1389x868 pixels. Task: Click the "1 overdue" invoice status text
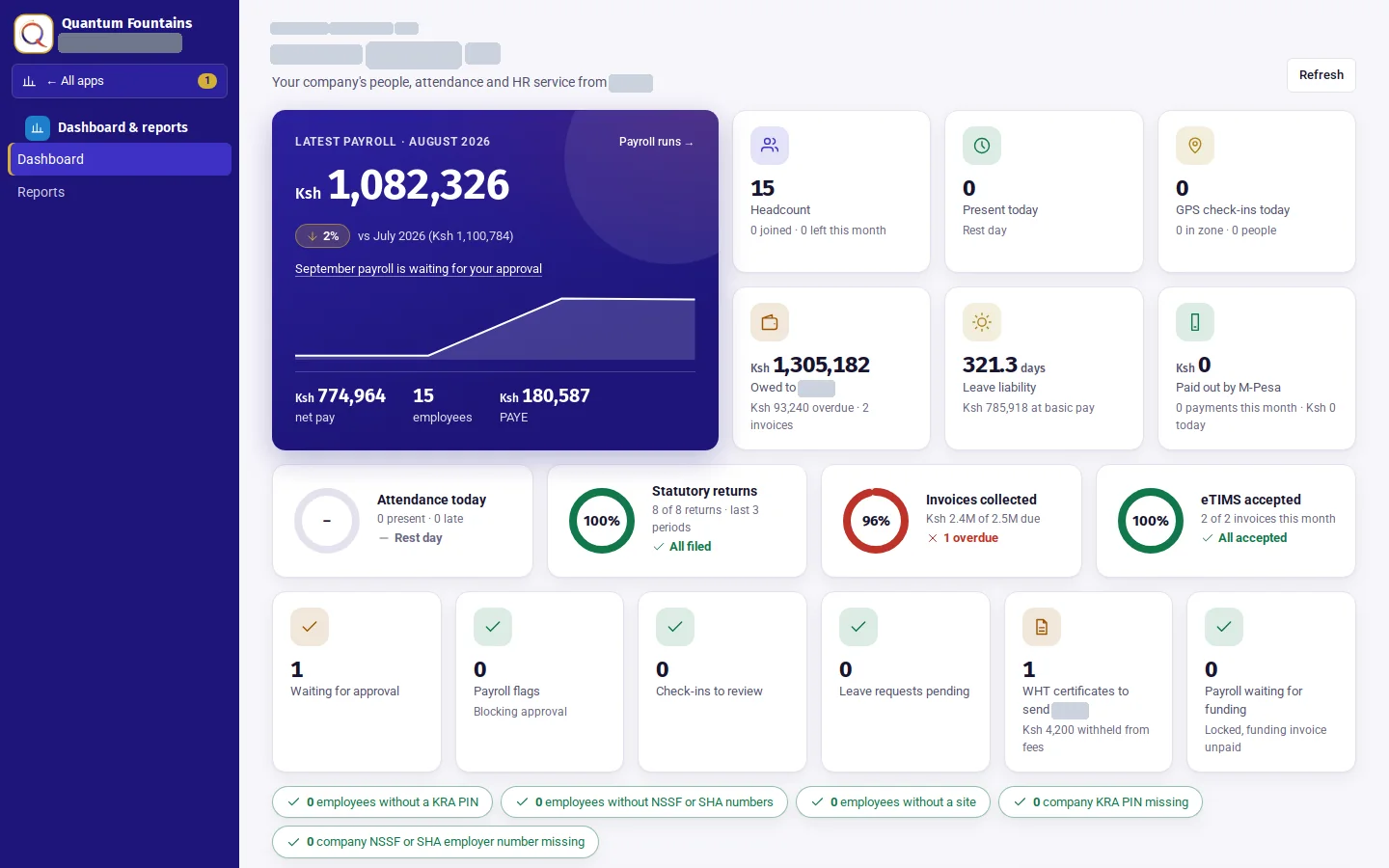pyautogui.click(x=970, y=538)
